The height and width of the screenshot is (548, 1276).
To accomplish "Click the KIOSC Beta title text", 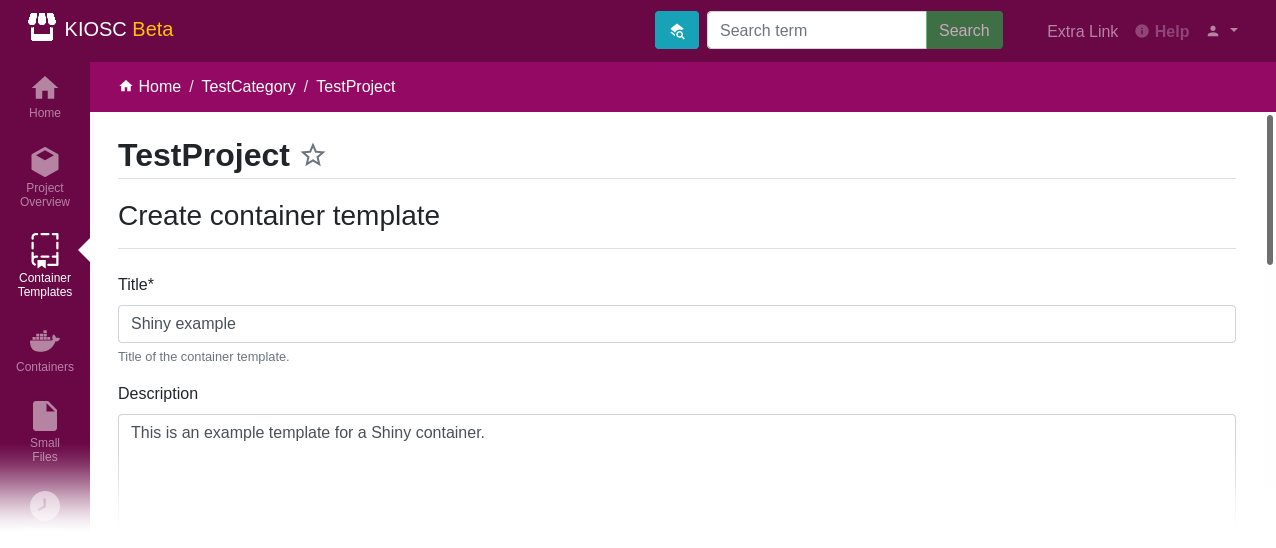I will click(x=119, y=29).
